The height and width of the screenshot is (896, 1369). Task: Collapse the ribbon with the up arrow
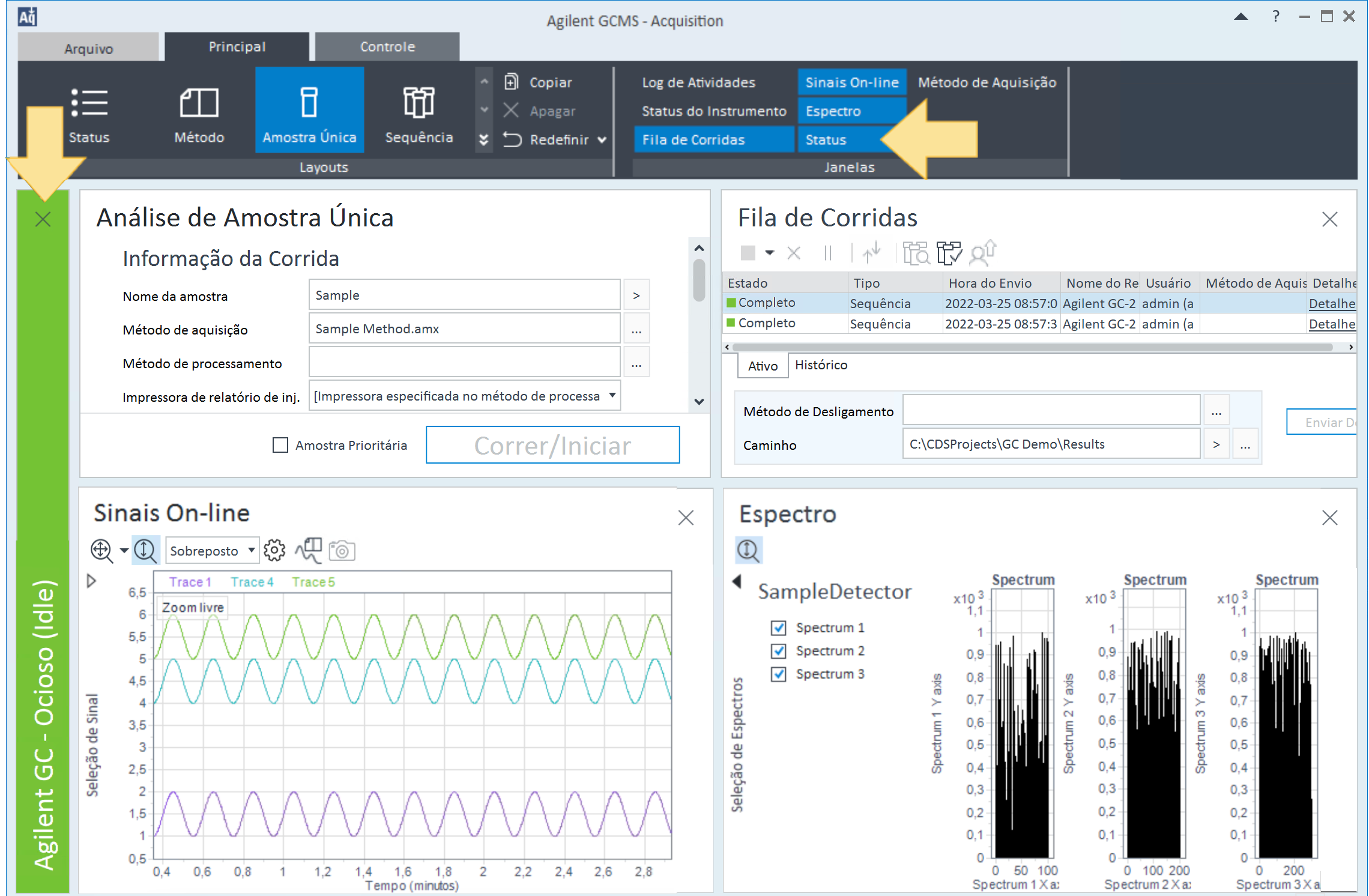[x=1241, y=17]
